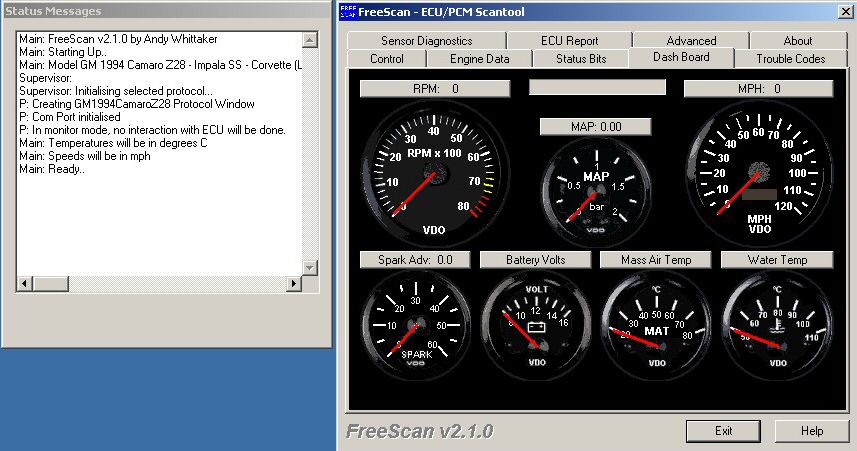Select the 'Main: Ready..' message line
The width and height of the screenshot is (857, 451).
tap(52, 169)
